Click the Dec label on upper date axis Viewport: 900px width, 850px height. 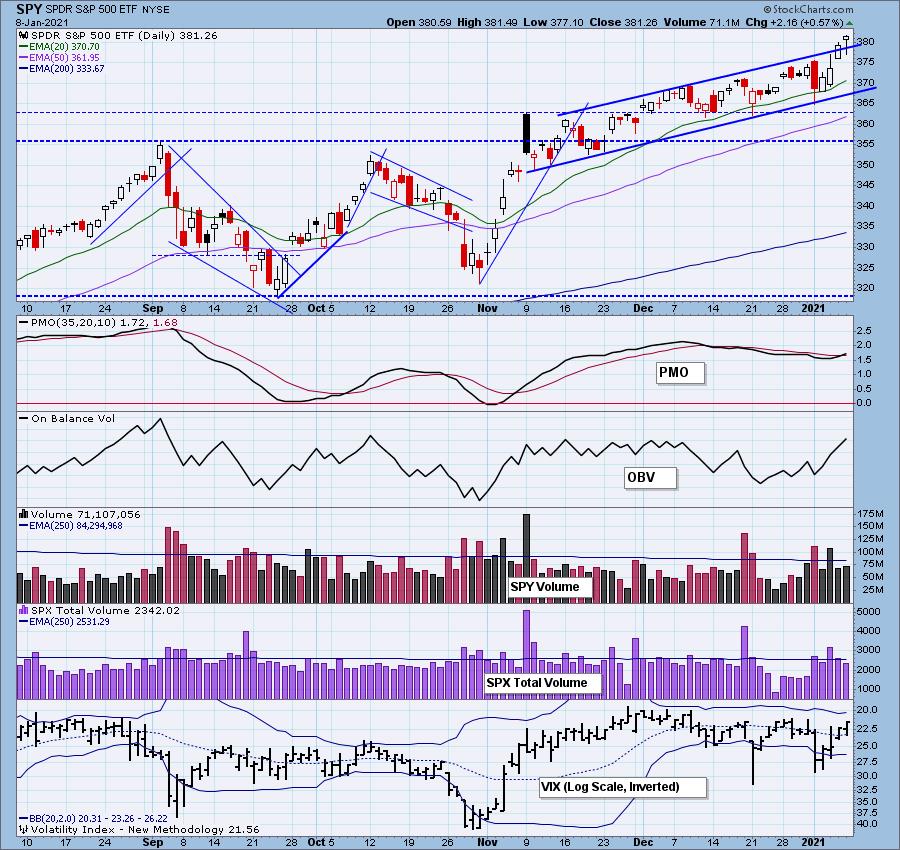click(x=643, y=308)
